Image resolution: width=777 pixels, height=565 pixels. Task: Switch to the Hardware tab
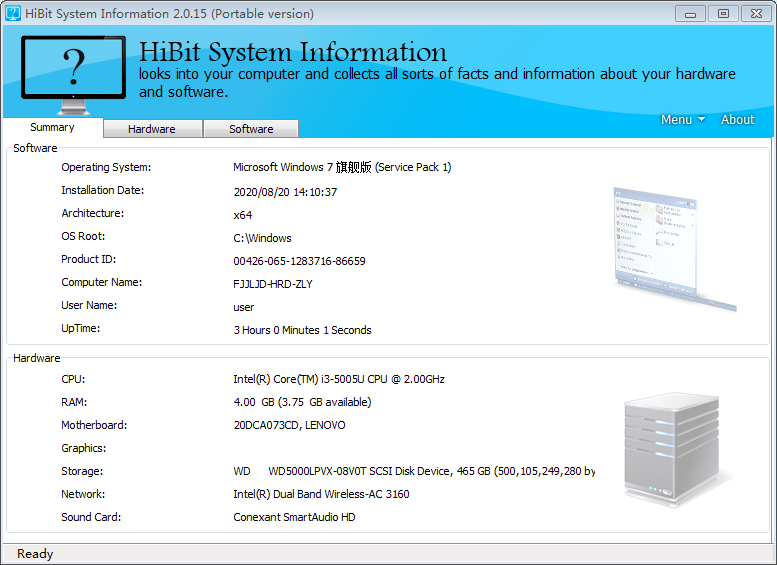point(152,129)
